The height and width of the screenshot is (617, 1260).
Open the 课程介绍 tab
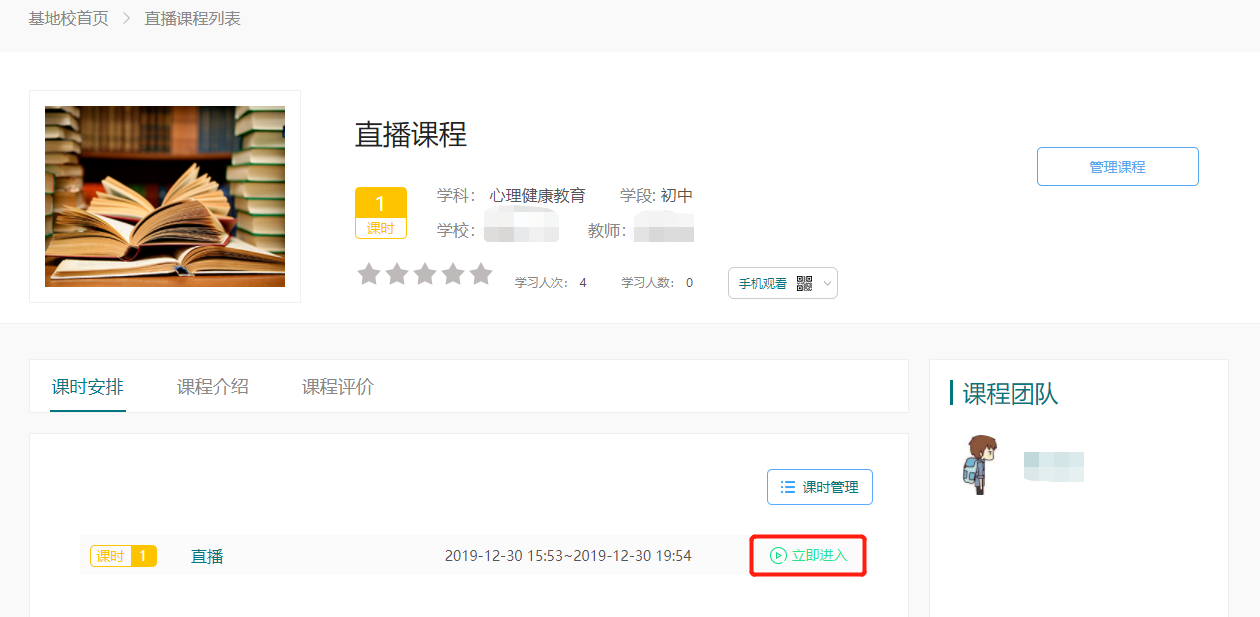(213, 387)
